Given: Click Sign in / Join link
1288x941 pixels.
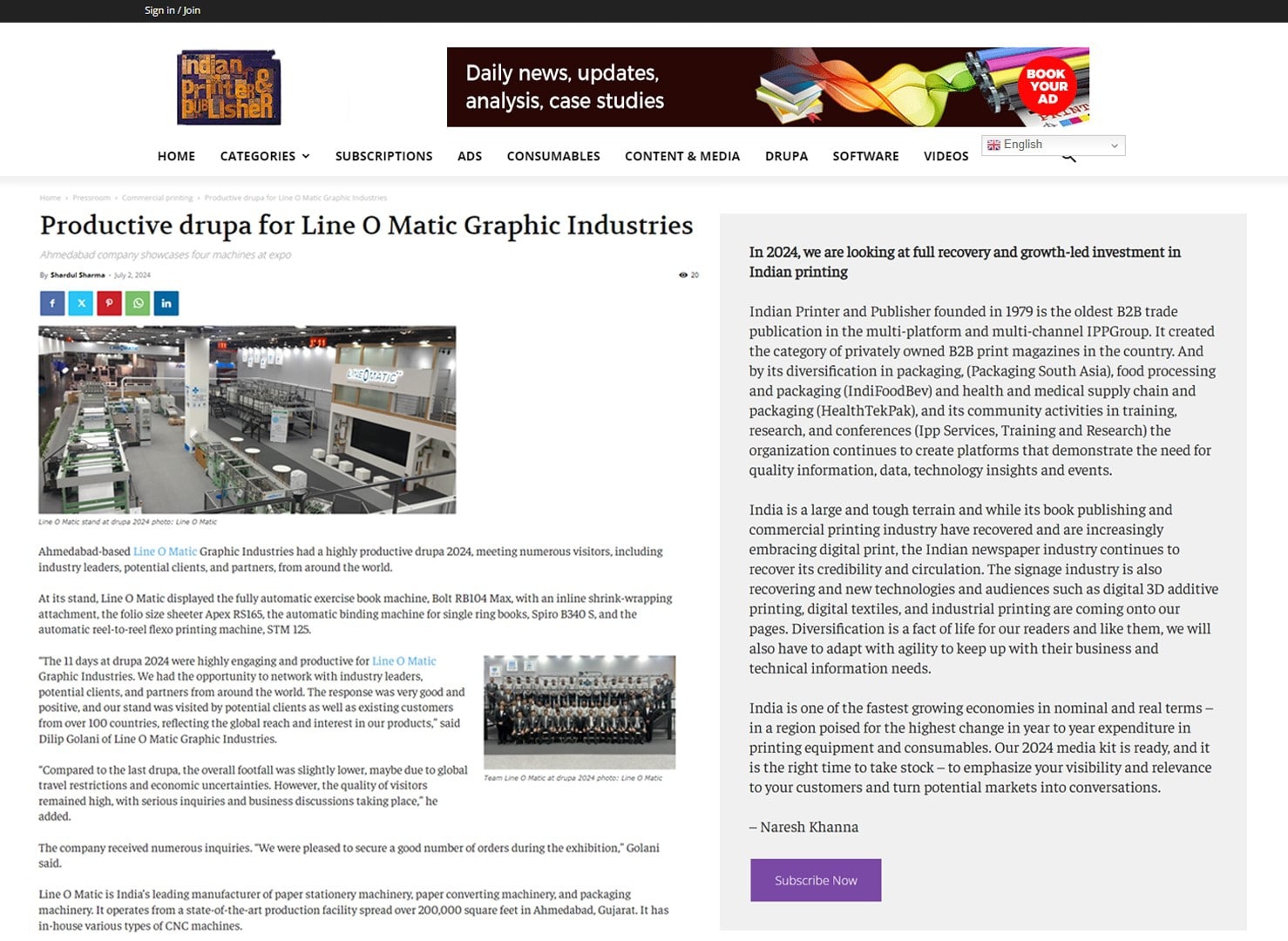Looking at the screenshot, I should [x=173, y=10].
